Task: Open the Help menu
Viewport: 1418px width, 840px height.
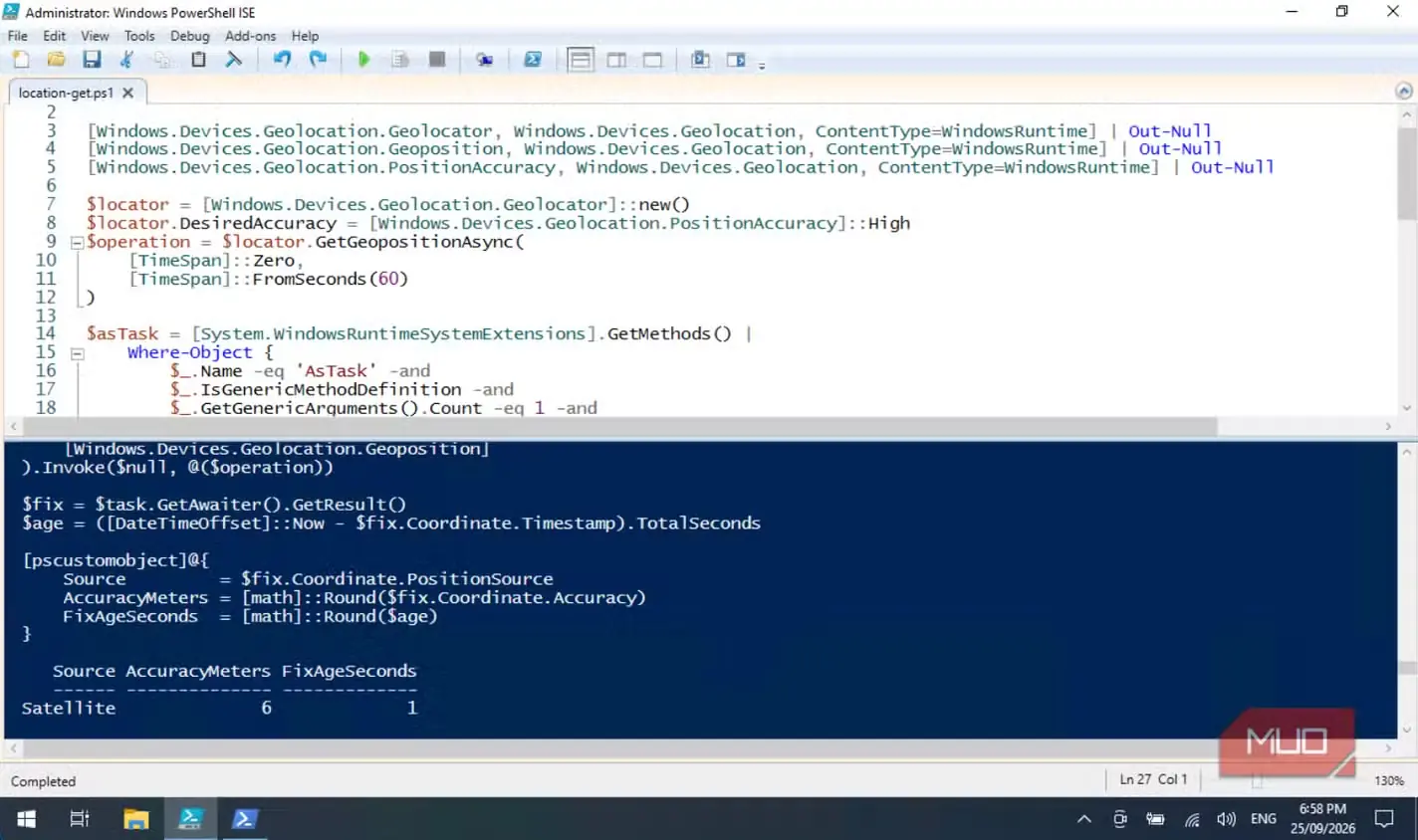Action: click(x=305, y=36)
